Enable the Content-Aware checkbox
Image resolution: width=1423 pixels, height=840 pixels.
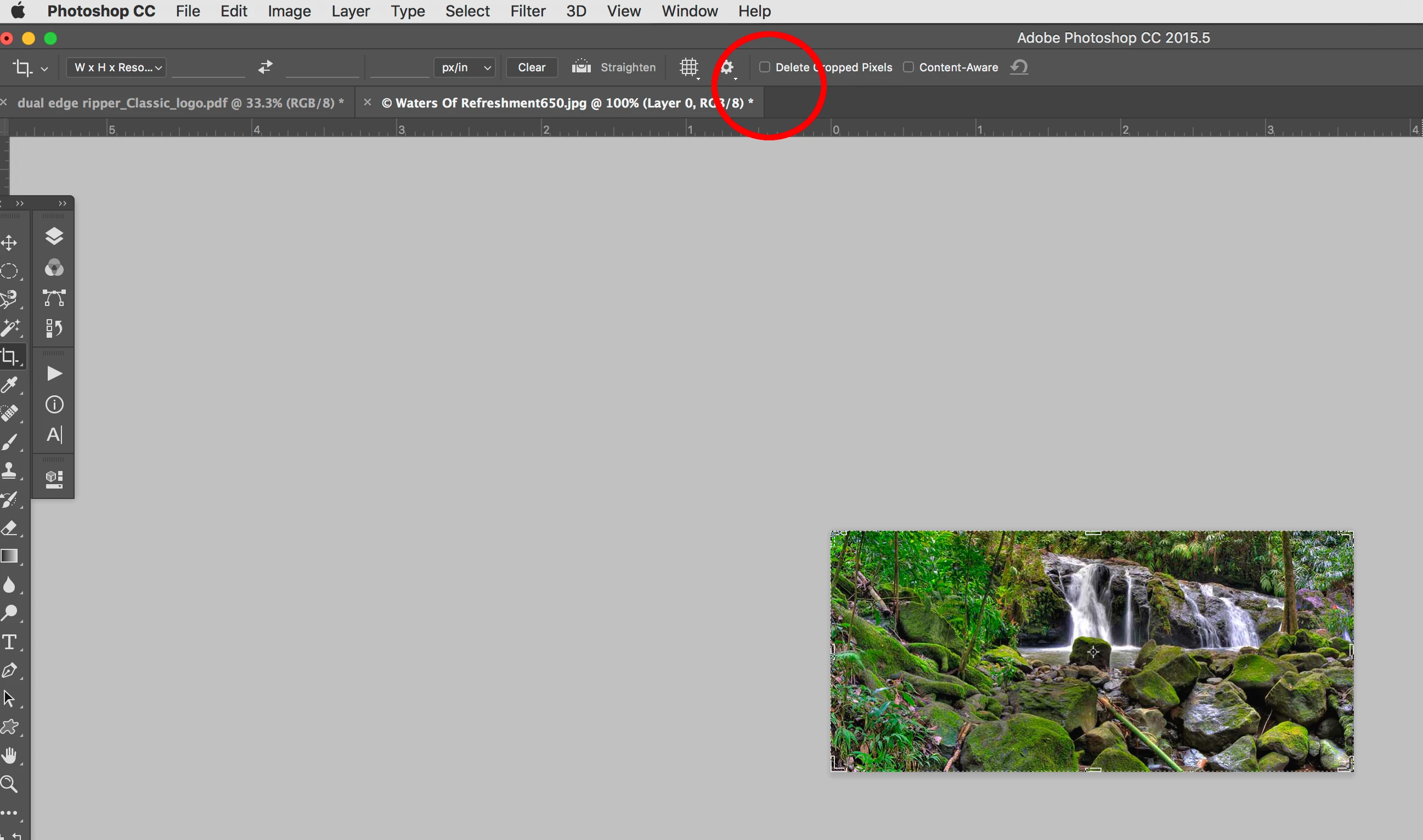click(x=908, y=67)
